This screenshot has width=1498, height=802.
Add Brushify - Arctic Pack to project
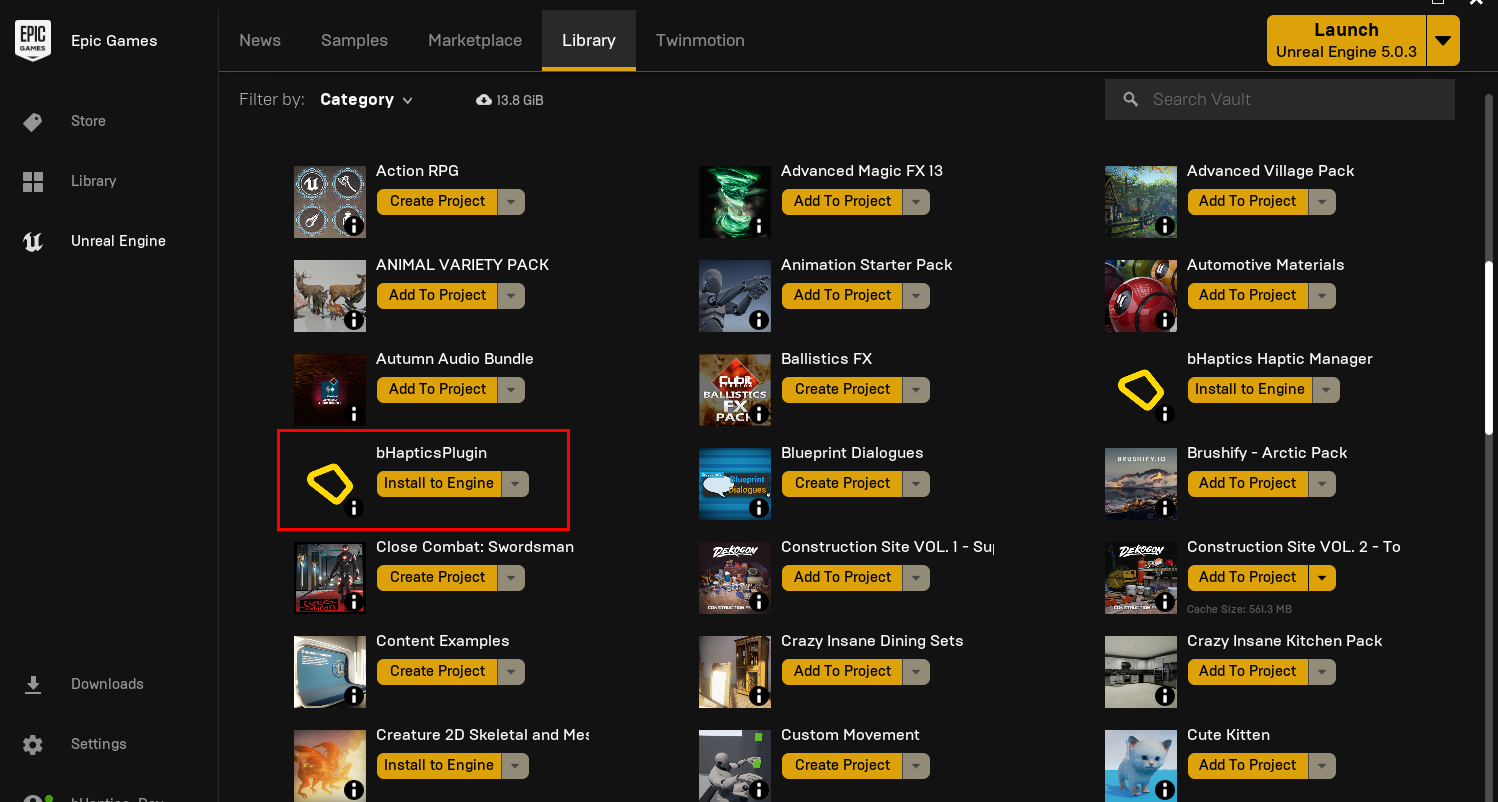1248,483
